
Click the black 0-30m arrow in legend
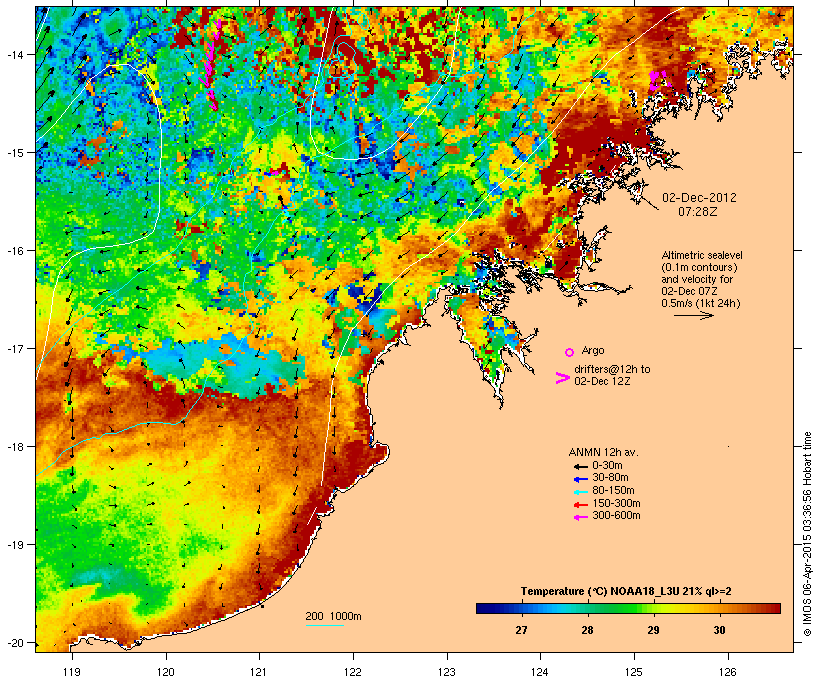coord(580,466)
